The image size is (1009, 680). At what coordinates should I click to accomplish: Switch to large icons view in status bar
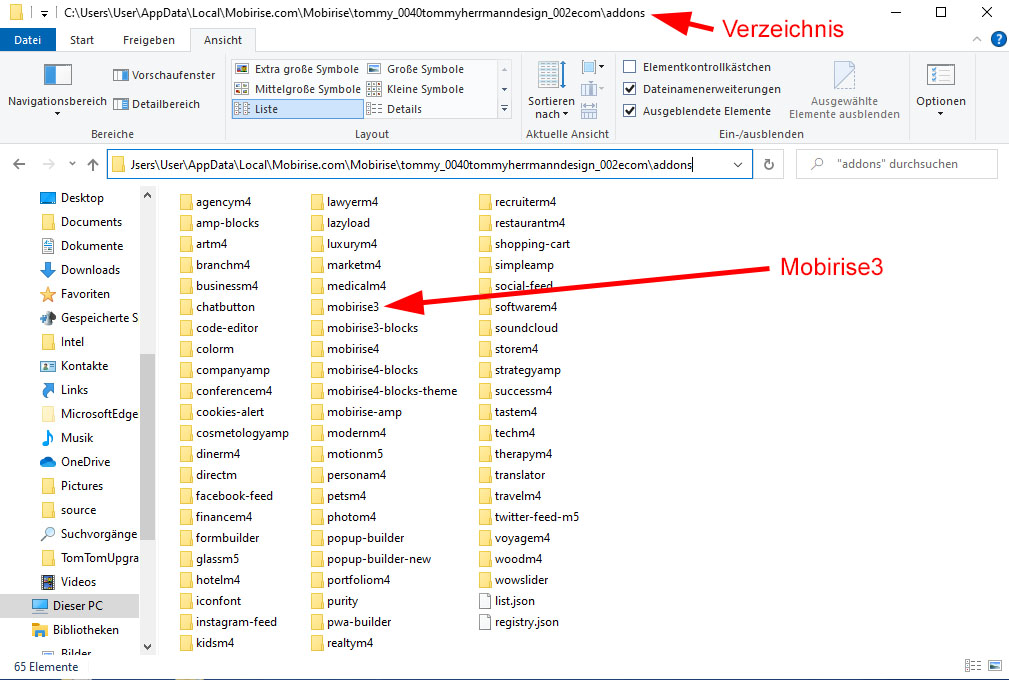993,666
